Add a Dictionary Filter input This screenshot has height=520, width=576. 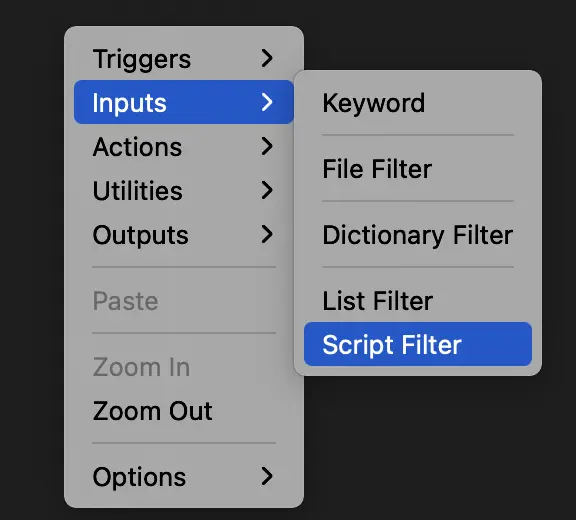pyautogui.click(x=418, y=235)
